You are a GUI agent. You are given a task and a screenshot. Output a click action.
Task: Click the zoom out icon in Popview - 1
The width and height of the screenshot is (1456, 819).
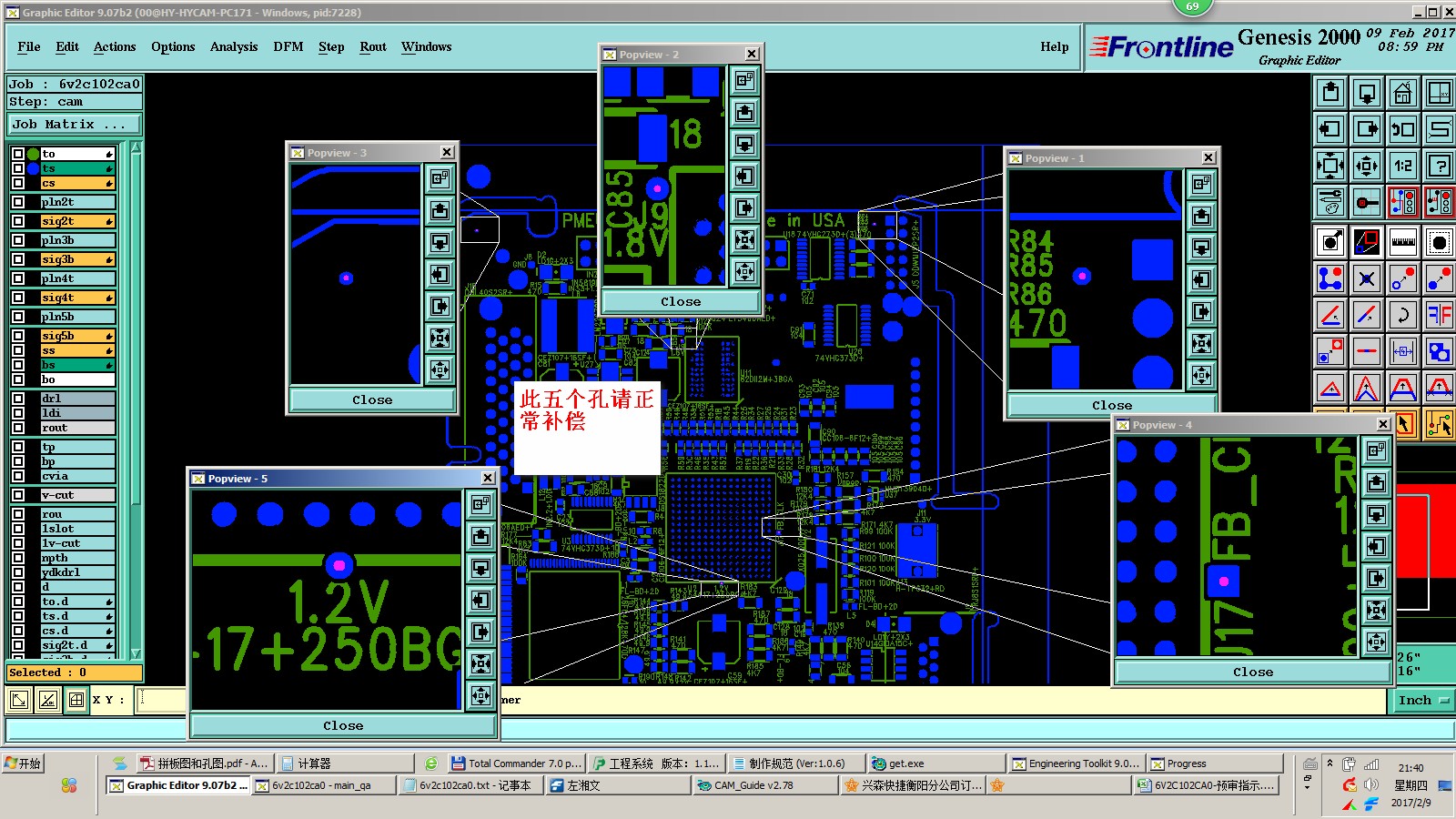coord(1202,373)
